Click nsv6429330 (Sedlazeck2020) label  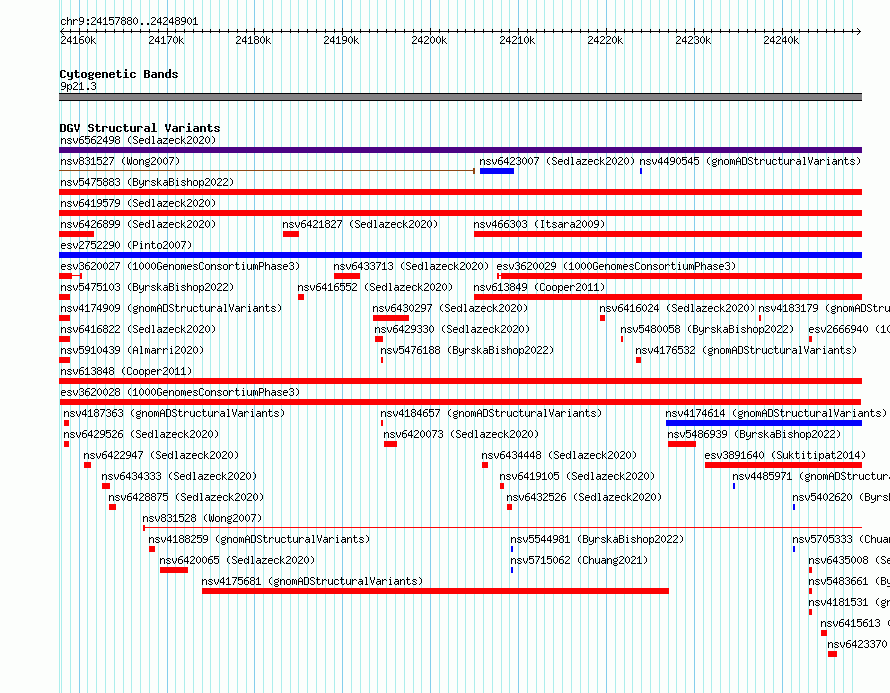click(x=452, y=329)
